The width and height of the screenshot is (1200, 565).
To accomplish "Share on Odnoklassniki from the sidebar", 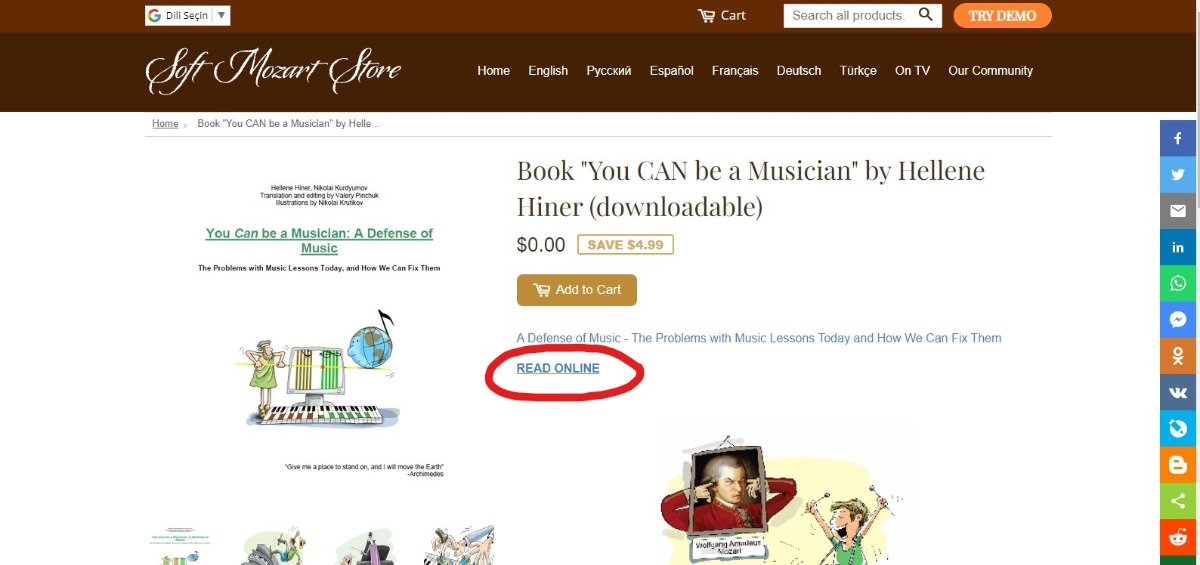I will (1178, 356).
